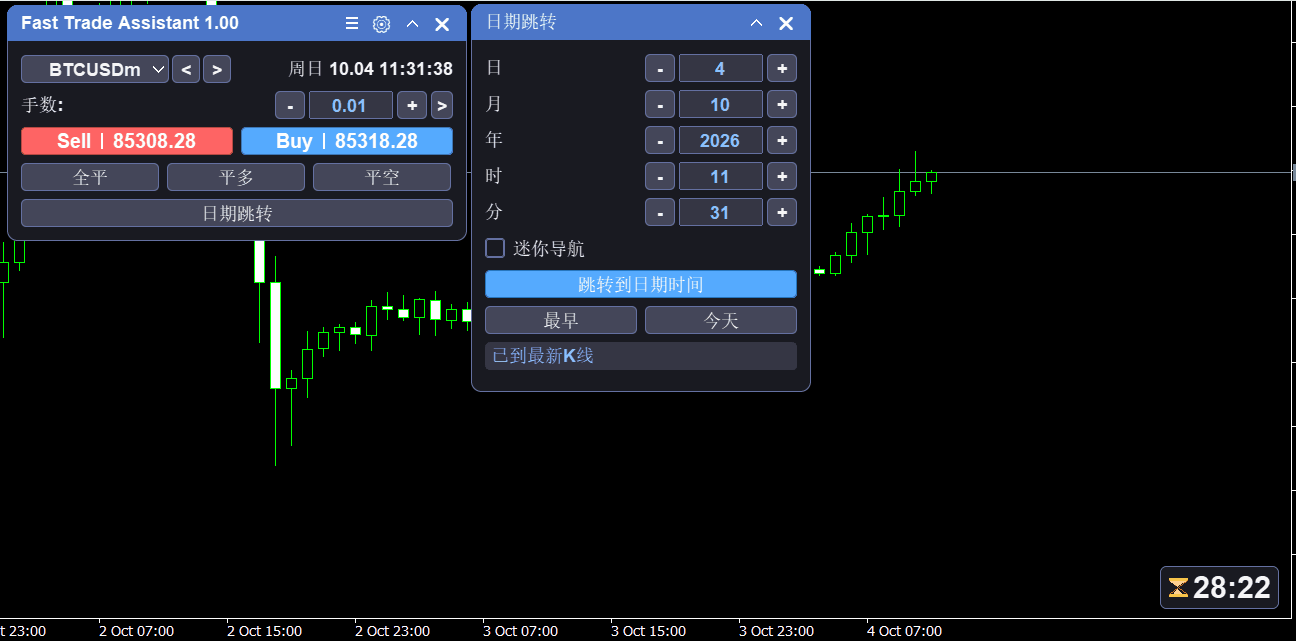Increase the 月 value with the plus button
The width and height of the screenshot is (1296, 641).
click(782, 104)
